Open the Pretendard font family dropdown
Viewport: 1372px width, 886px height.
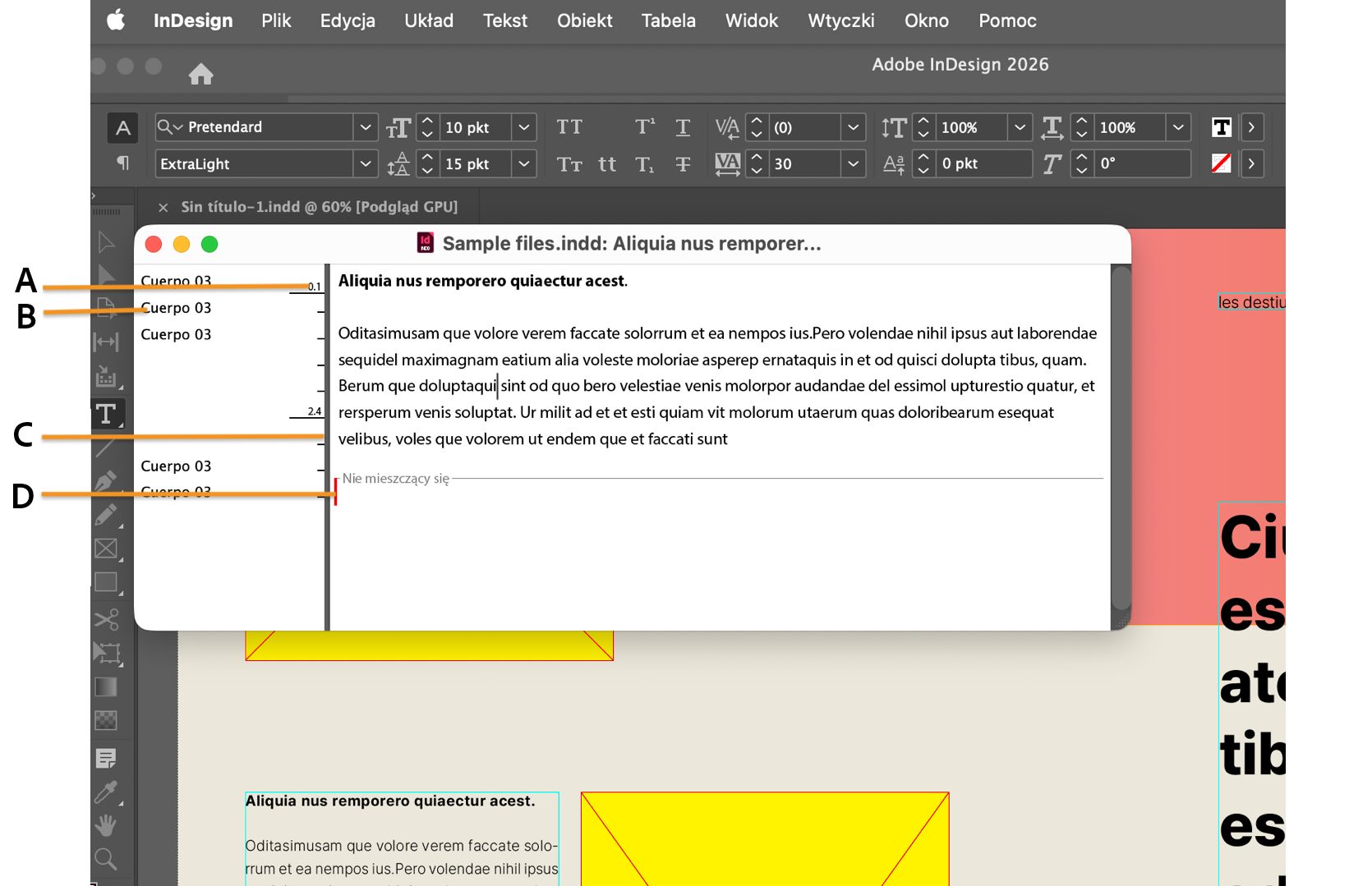tap(366, 127)
